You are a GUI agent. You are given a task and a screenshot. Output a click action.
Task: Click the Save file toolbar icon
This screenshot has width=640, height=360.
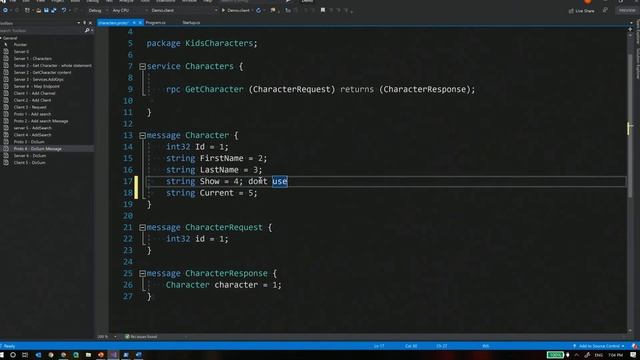point(46,10)
